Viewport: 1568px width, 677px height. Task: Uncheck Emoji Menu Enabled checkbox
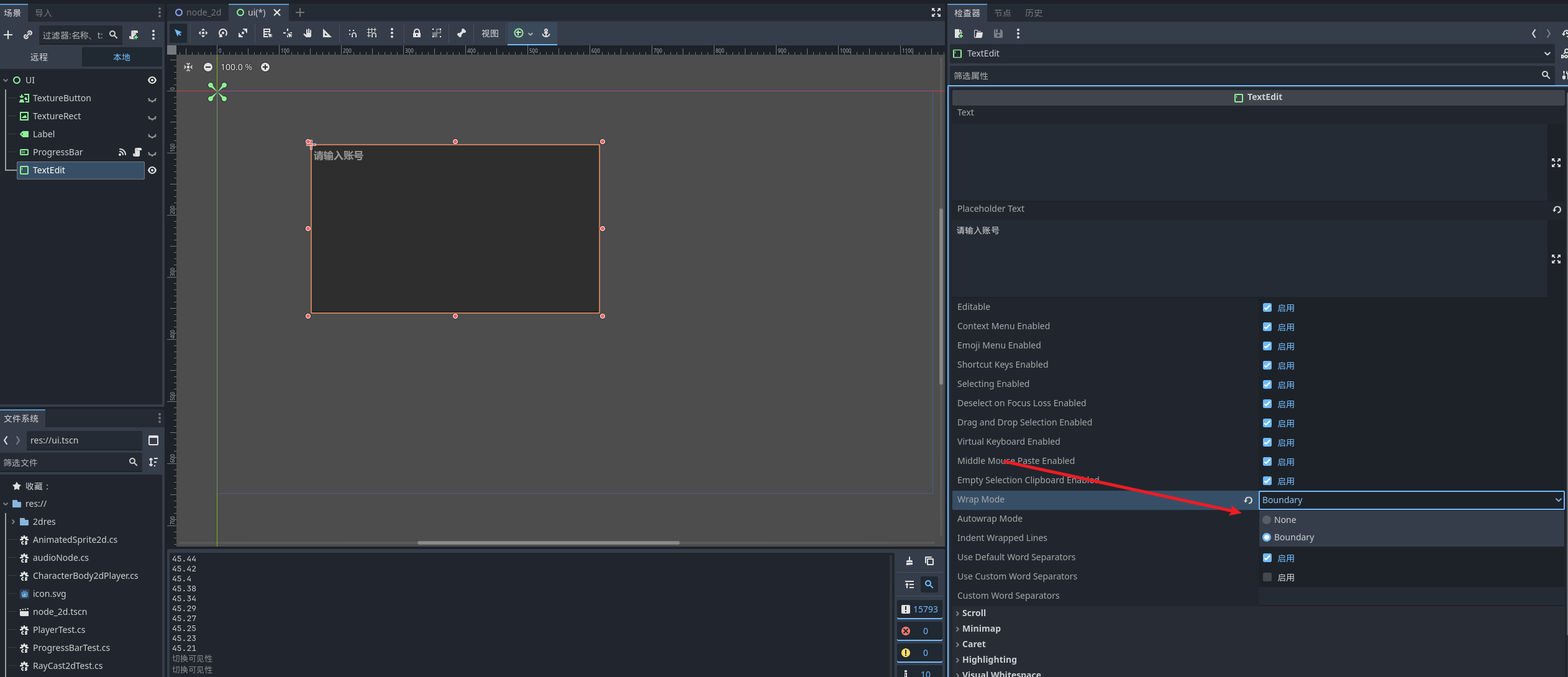tap(1267, 346)
